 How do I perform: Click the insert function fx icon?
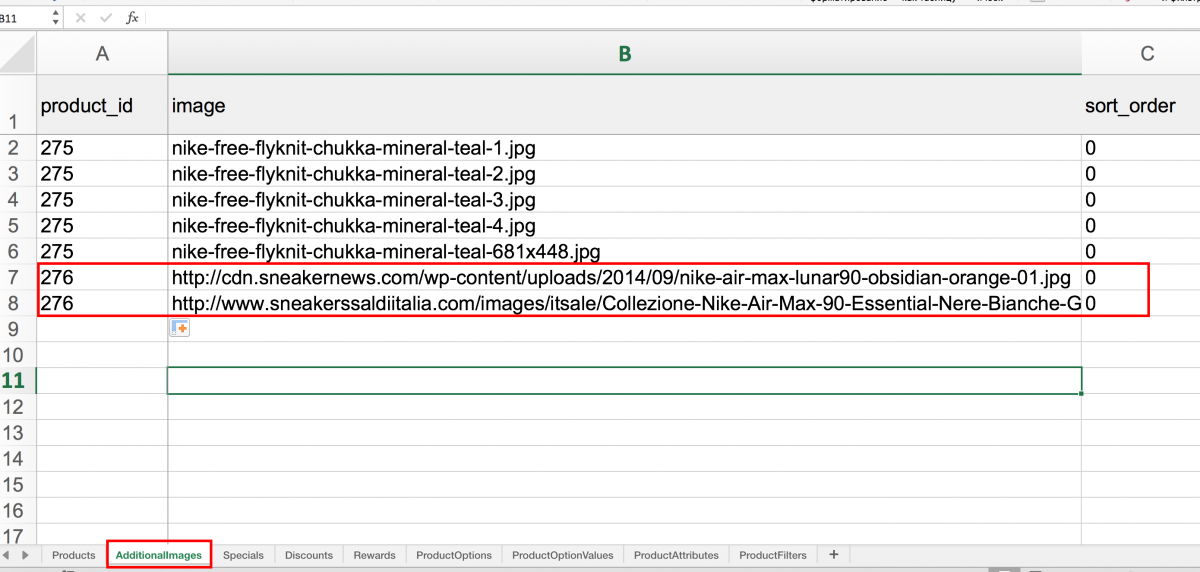click(x=132, y=18)
